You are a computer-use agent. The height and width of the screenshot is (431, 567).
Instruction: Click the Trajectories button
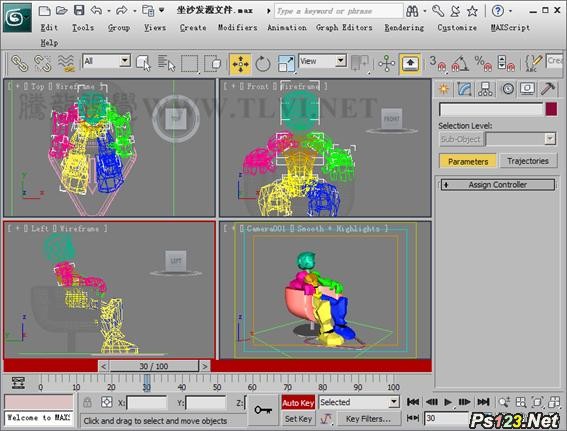528,161
